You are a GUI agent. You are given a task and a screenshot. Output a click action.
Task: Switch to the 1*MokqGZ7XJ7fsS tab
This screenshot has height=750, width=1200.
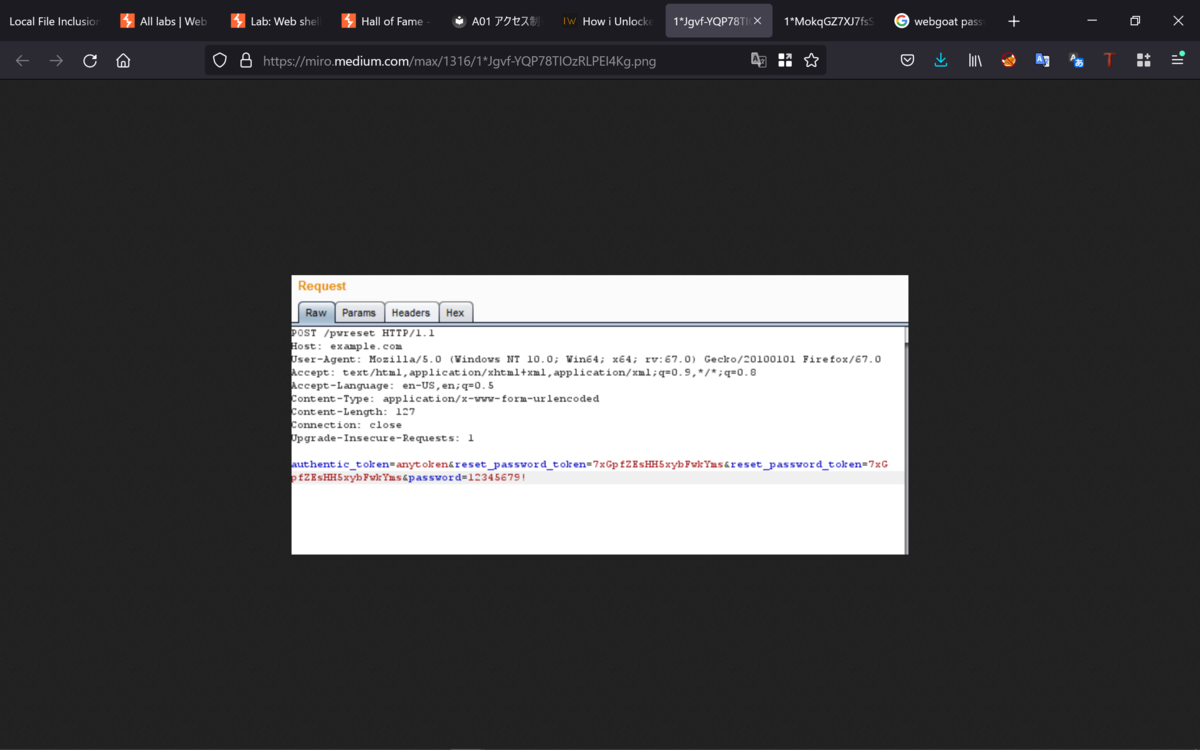tap(829, 21)
